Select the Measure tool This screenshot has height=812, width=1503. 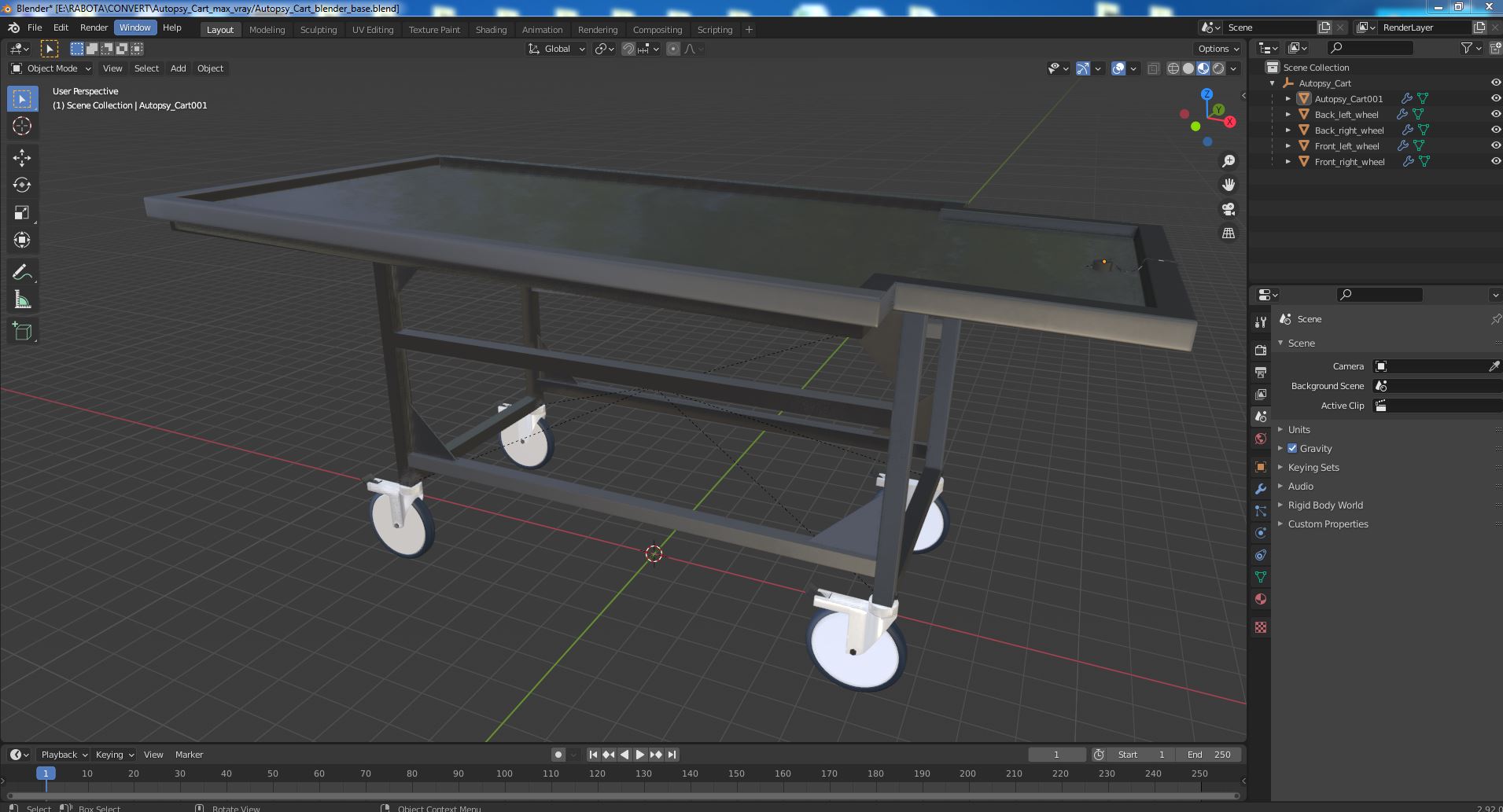22,300
